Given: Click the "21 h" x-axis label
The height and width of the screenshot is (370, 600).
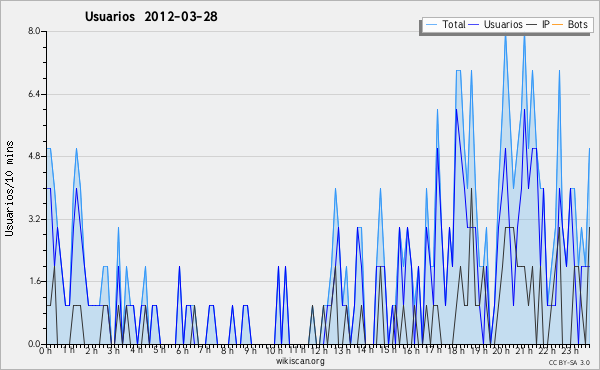Looking at the screenshot, I should [x=524, y=351].
